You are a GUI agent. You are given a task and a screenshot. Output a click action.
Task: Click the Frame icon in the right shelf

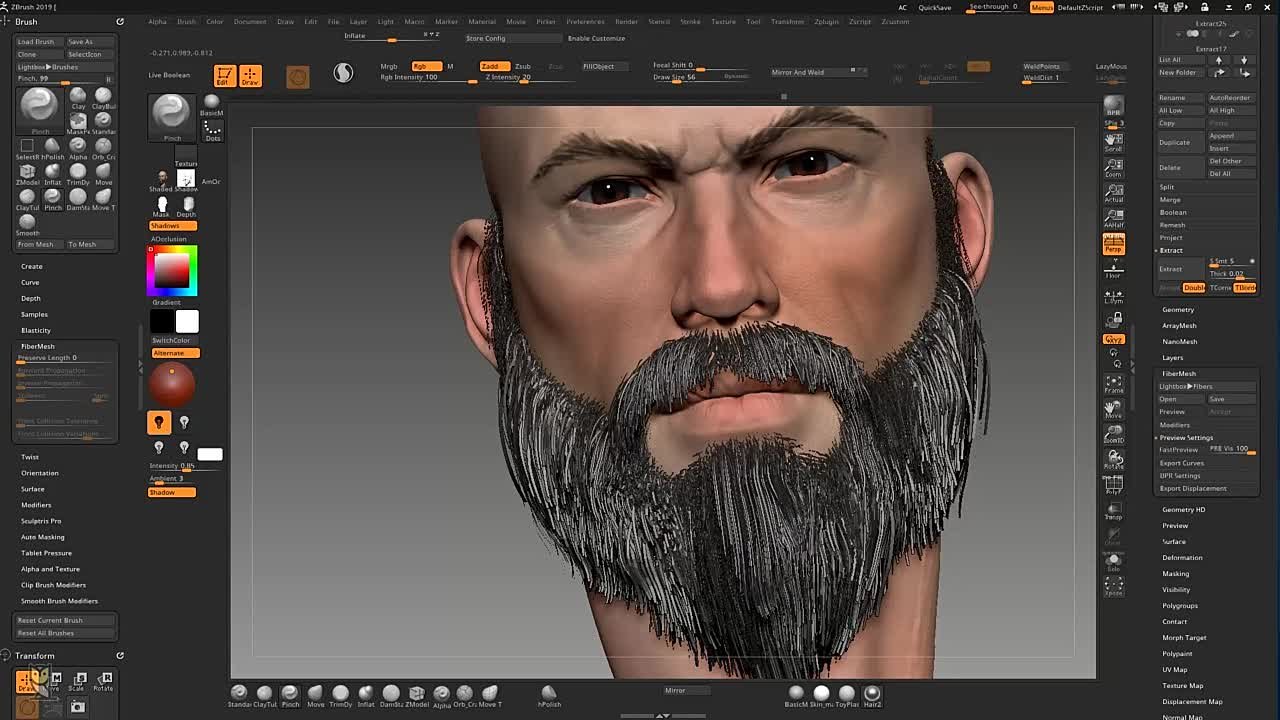point(1113,385)
